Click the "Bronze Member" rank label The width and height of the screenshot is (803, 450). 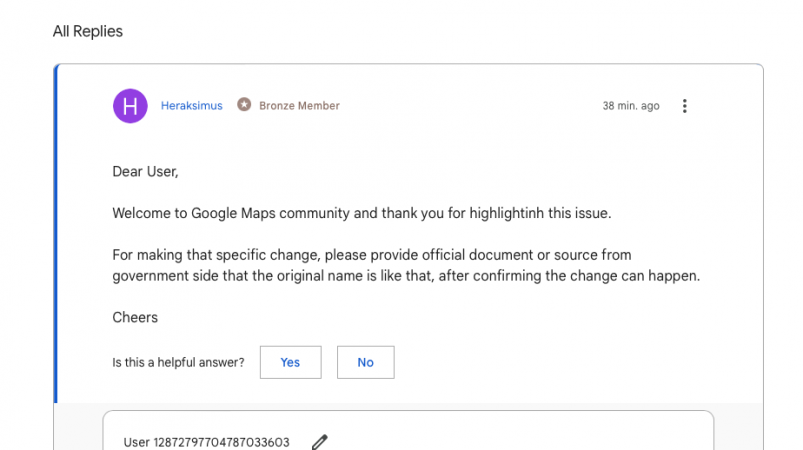tap(299, 106)
